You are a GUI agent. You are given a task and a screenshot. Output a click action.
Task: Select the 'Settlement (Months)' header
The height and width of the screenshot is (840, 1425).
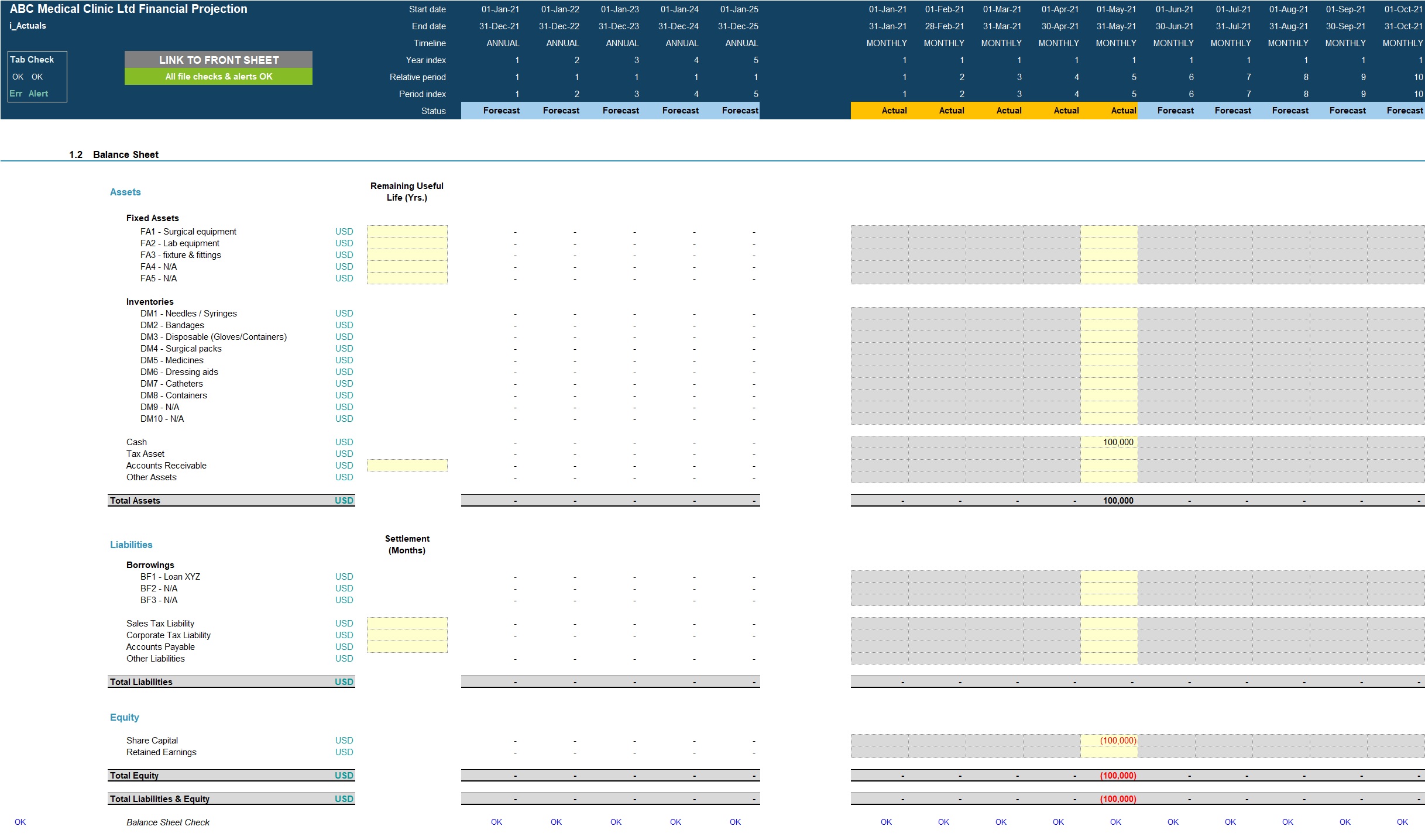coord(407,545)
